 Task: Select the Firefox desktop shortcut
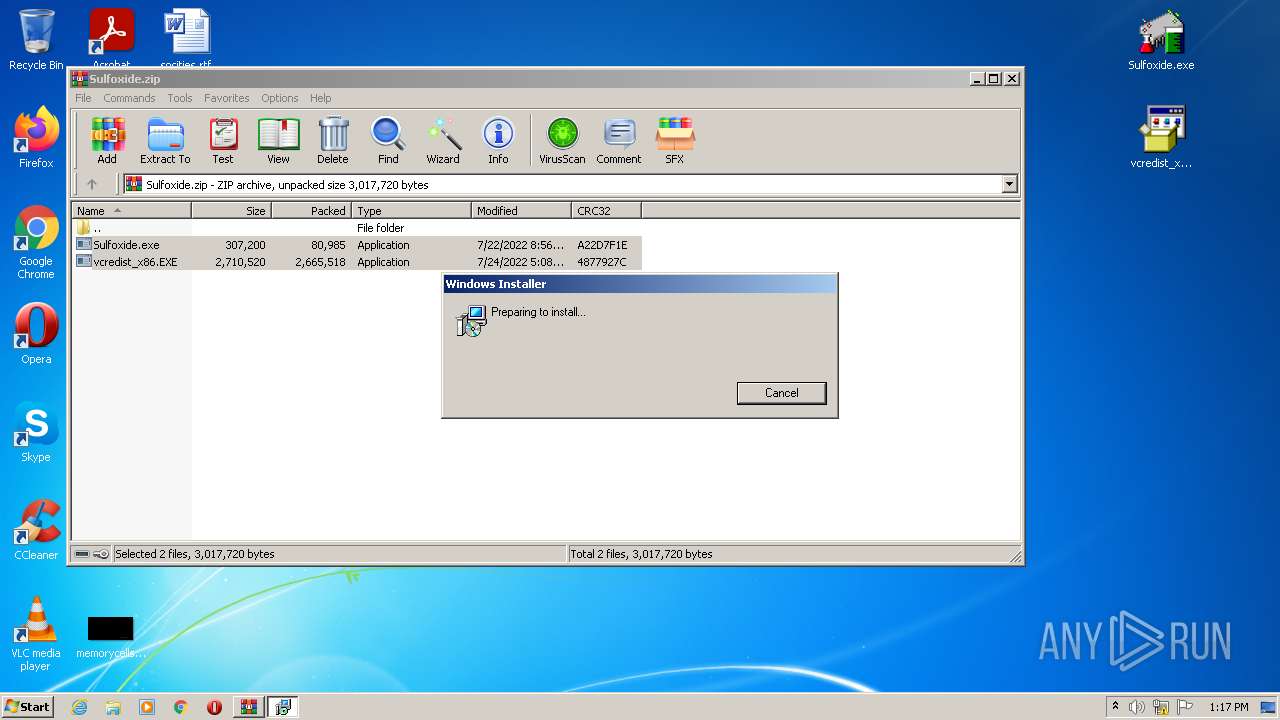click(x=36, y=138)
